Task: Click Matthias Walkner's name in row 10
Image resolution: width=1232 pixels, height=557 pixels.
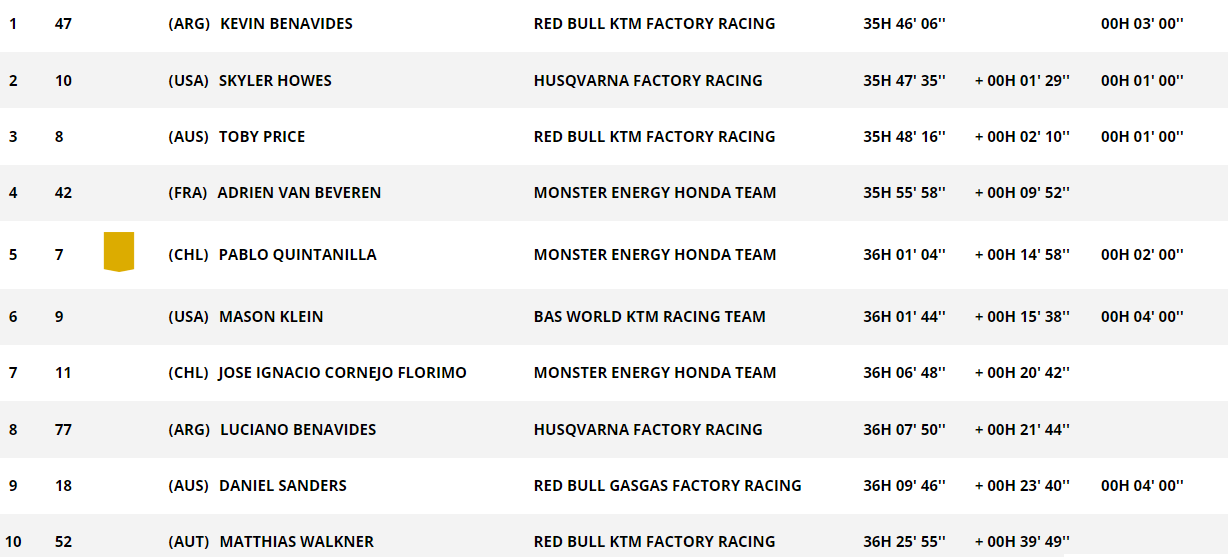Action: click(x=296, y=541)
